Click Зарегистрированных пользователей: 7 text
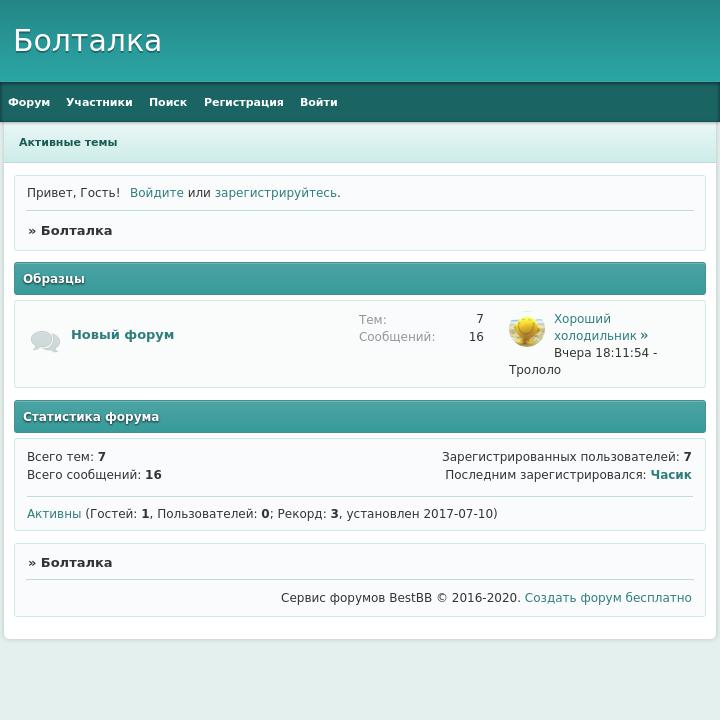The width and height of the screenshot is (720, 720). [567, 457]
